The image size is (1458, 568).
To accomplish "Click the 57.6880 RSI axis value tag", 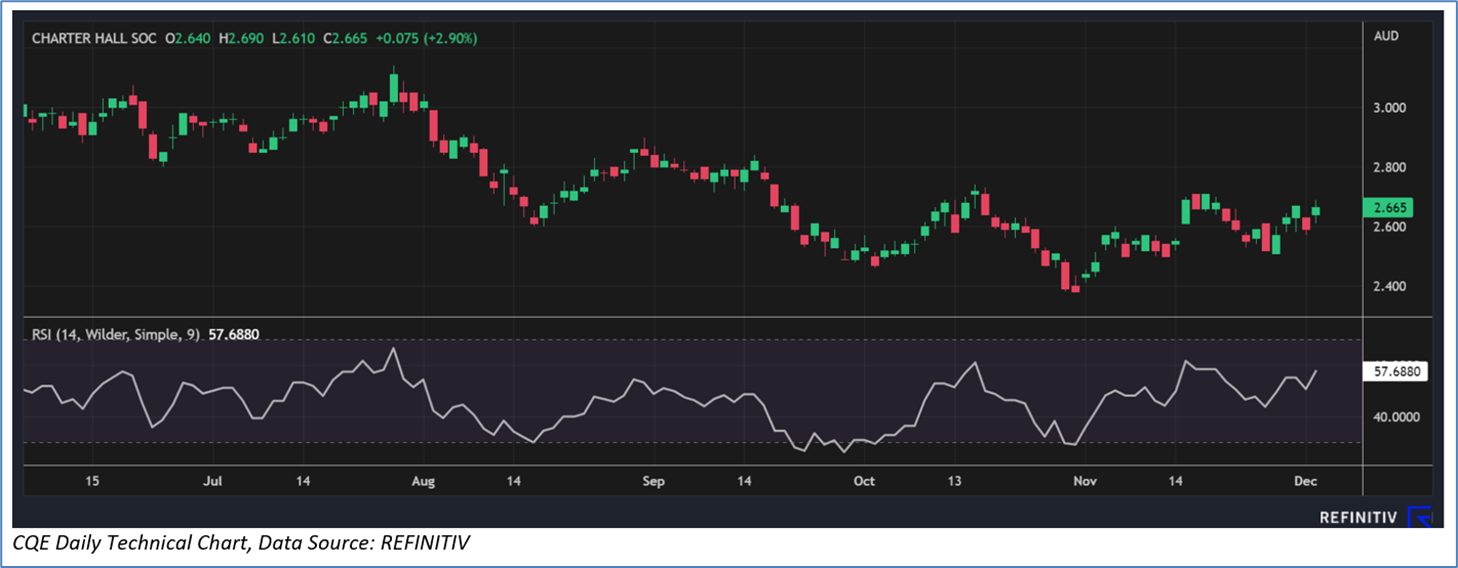I will click(1396, 371).
